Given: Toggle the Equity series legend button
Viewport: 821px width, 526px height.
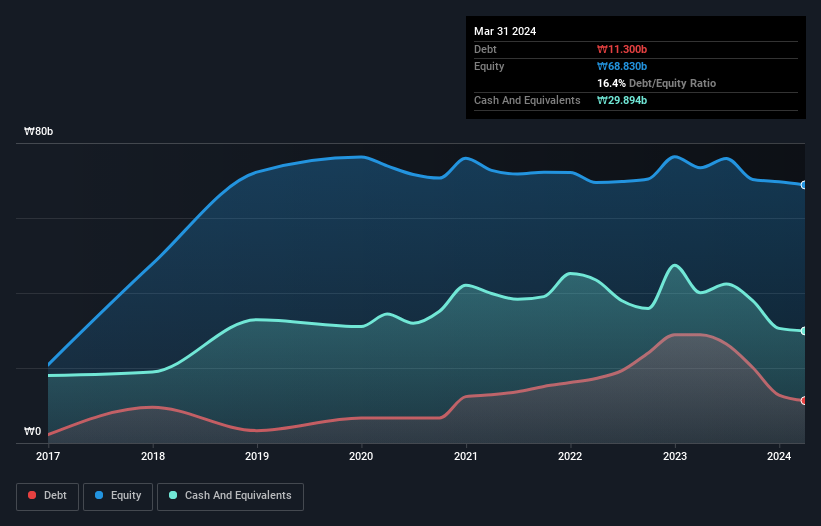Looking at the screenshot, I should [x=118, y=496].
